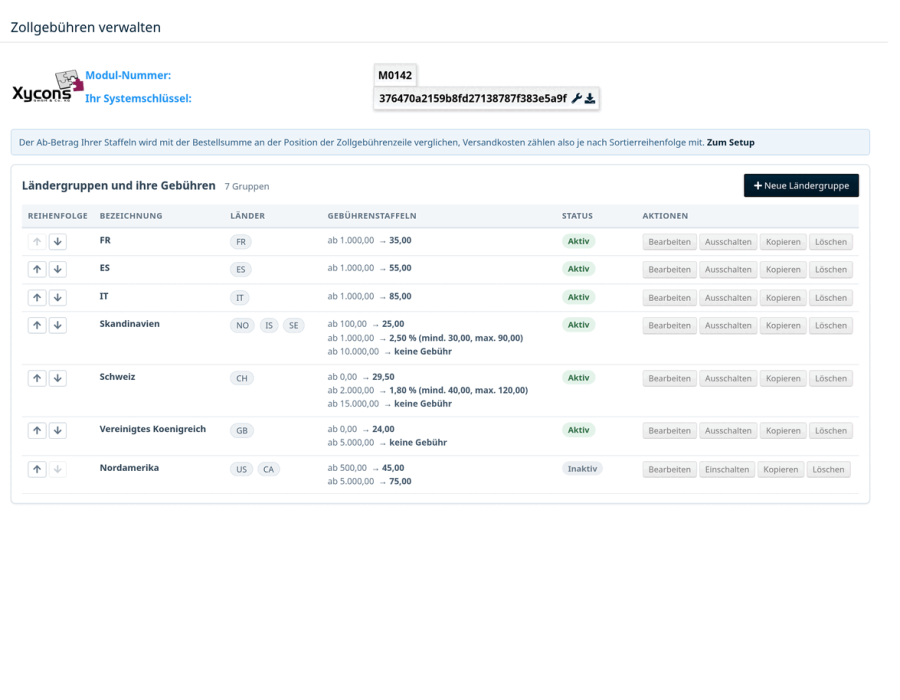Click the CA country tag in Nordamerika
Viewport: 900px width, 700px height.
[268, 469]
